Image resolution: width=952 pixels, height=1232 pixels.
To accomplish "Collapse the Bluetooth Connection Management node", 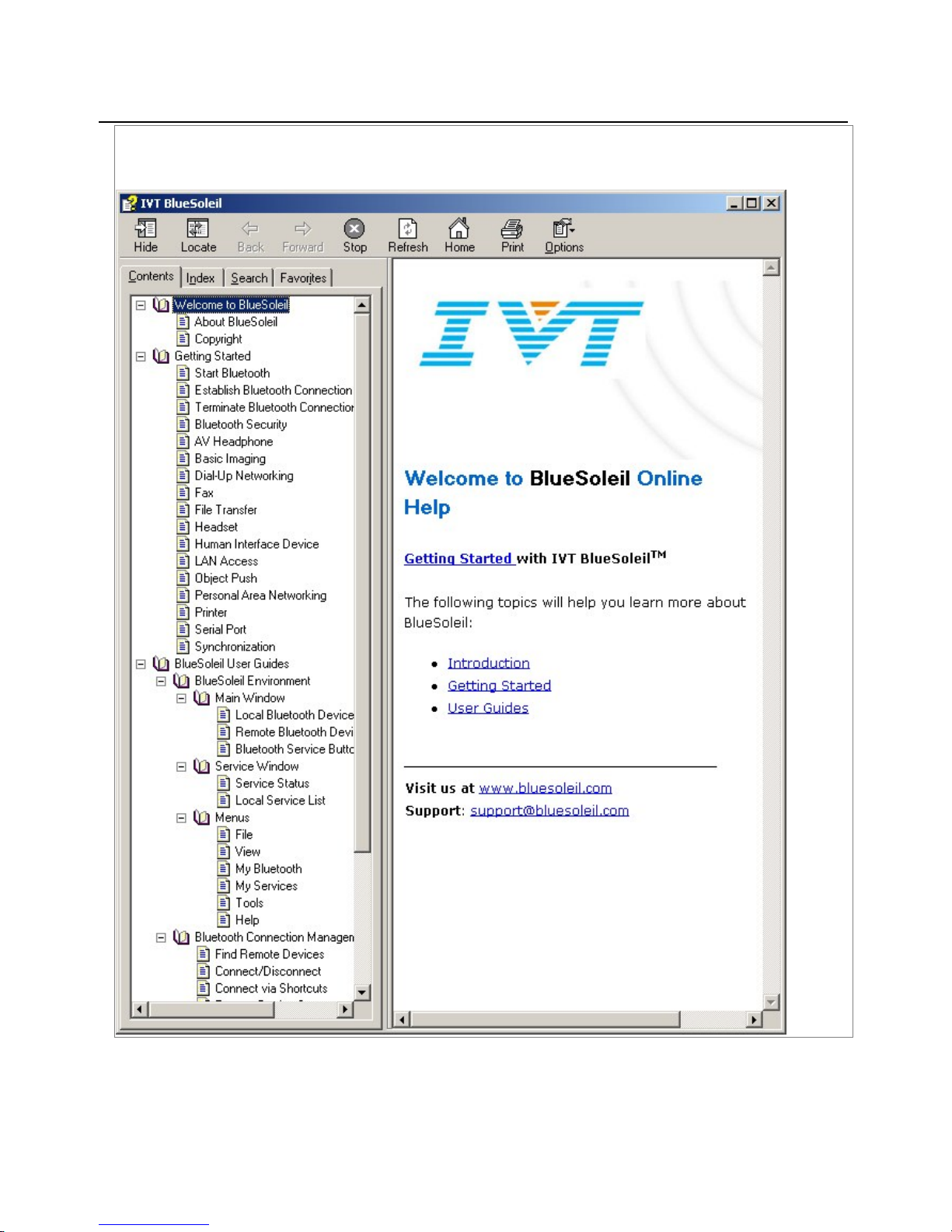I will (x=161, y=937).
